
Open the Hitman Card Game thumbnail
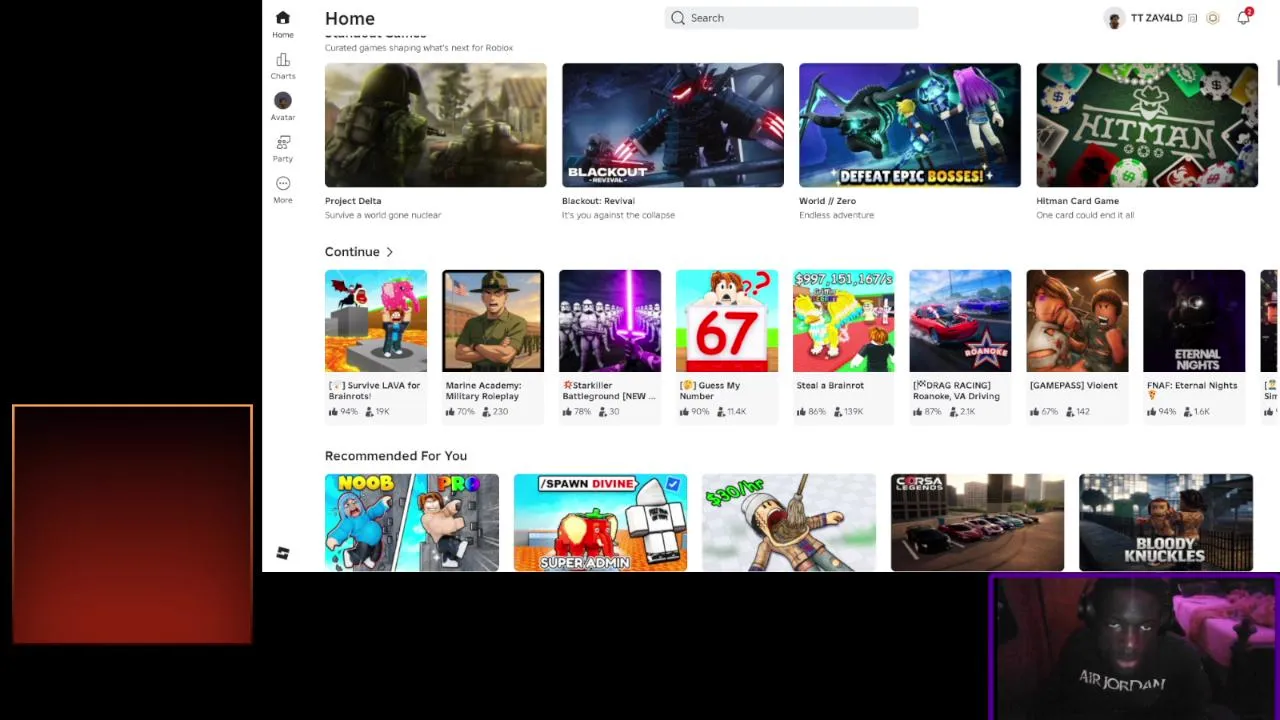pyautogui.click(x=1147, y=125)
